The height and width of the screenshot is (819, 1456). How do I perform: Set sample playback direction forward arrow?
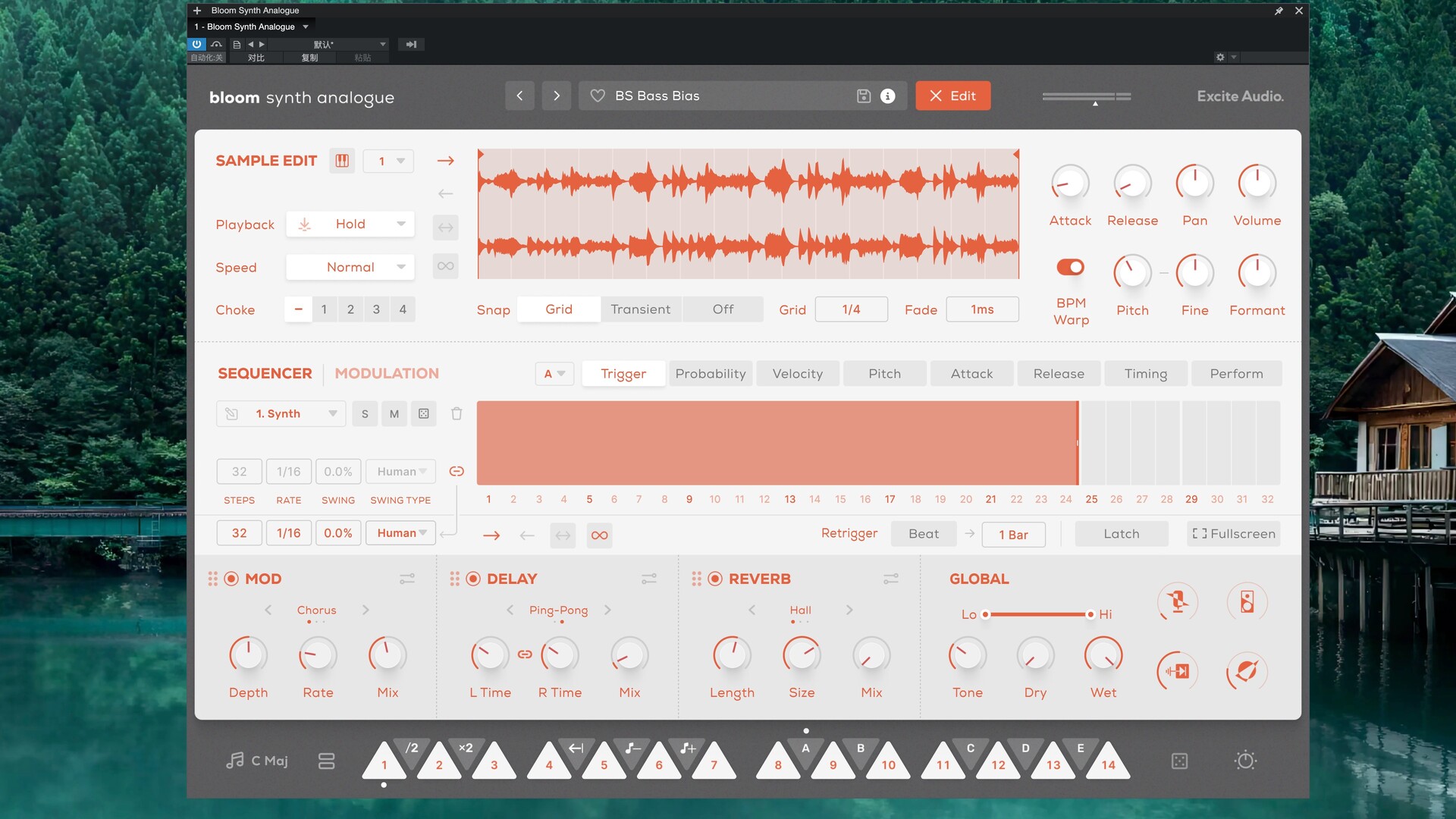pos(446,161)
